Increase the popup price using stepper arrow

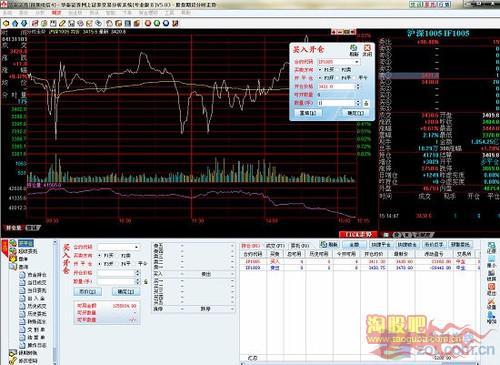point(358,85)
